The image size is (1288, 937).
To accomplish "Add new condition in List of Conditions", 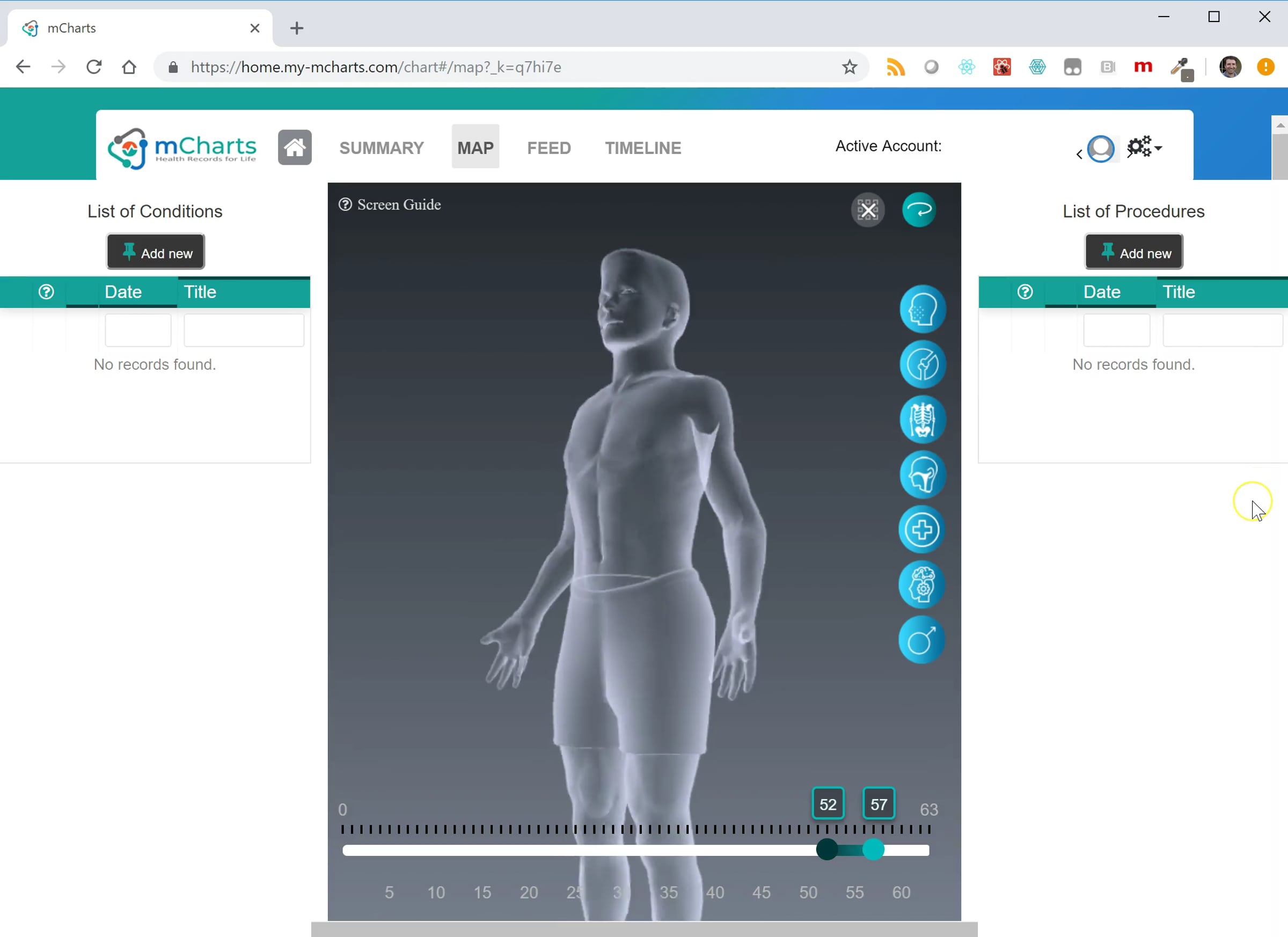I will [156, 252].
